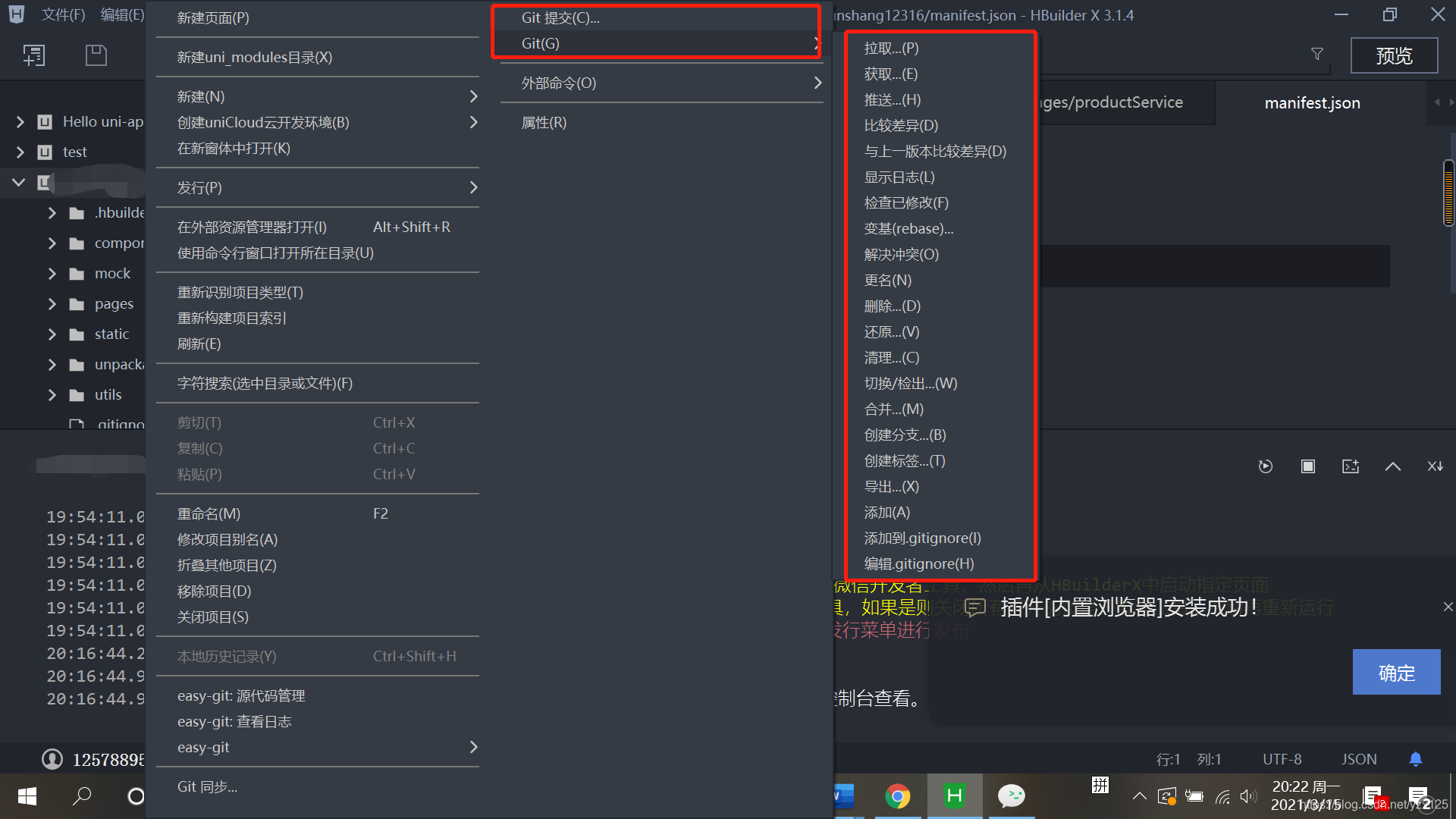
Task: Open Windows taskbar search
Action: (x=82, y=796)
